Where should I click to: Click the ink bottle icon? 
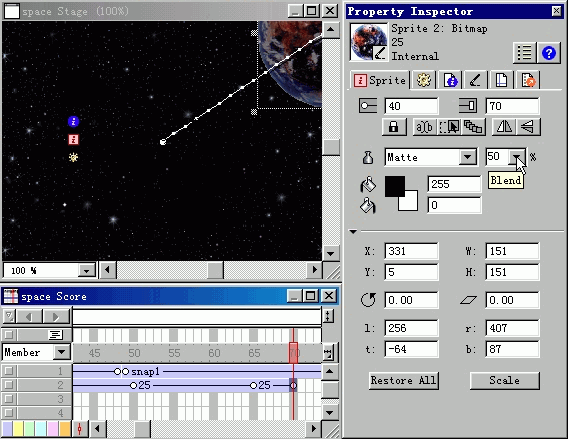368,157
